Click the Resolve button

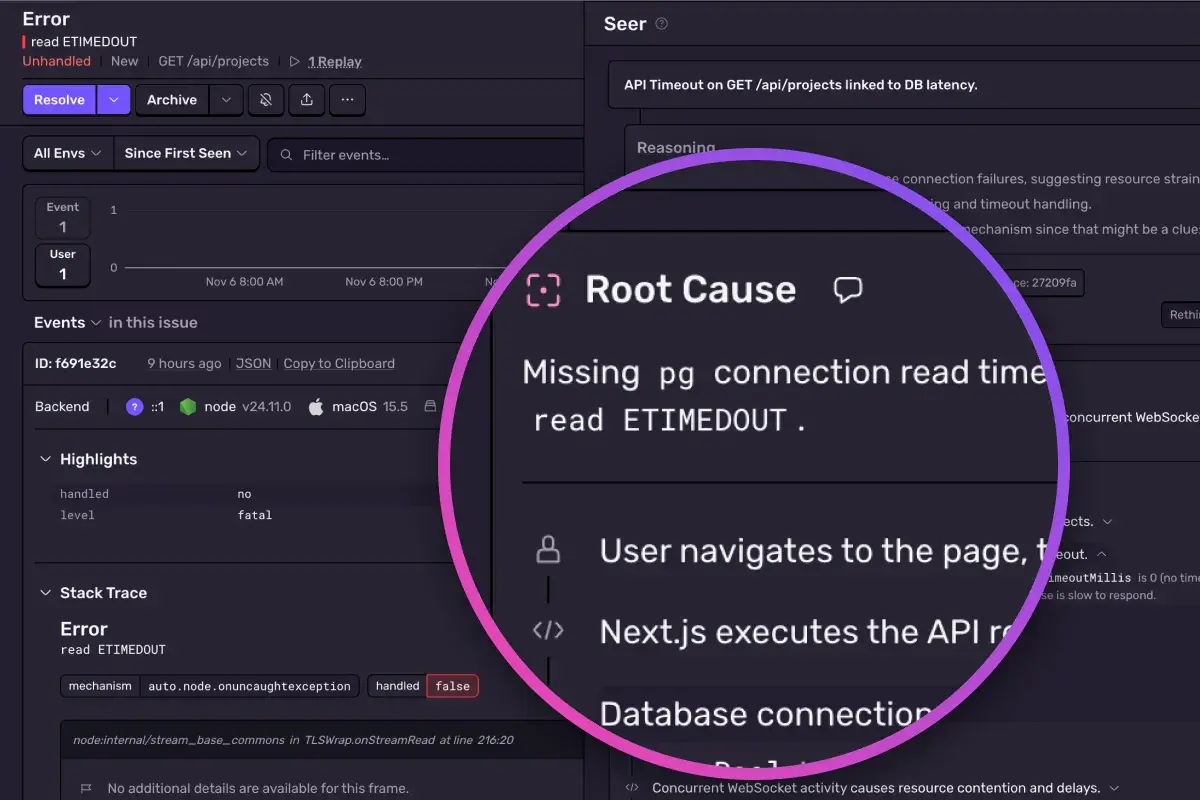[x=58, y=100]
